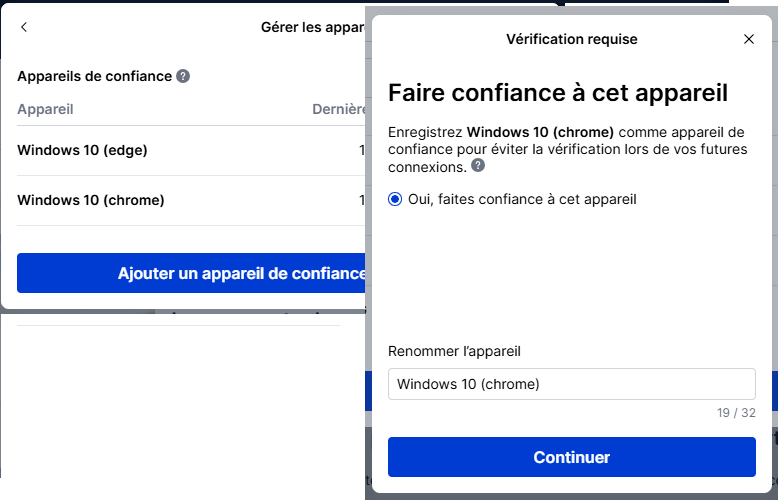779x501 pixels.
Task: Click the "Appareils de confiance" section label
Action: pos(94,76)
